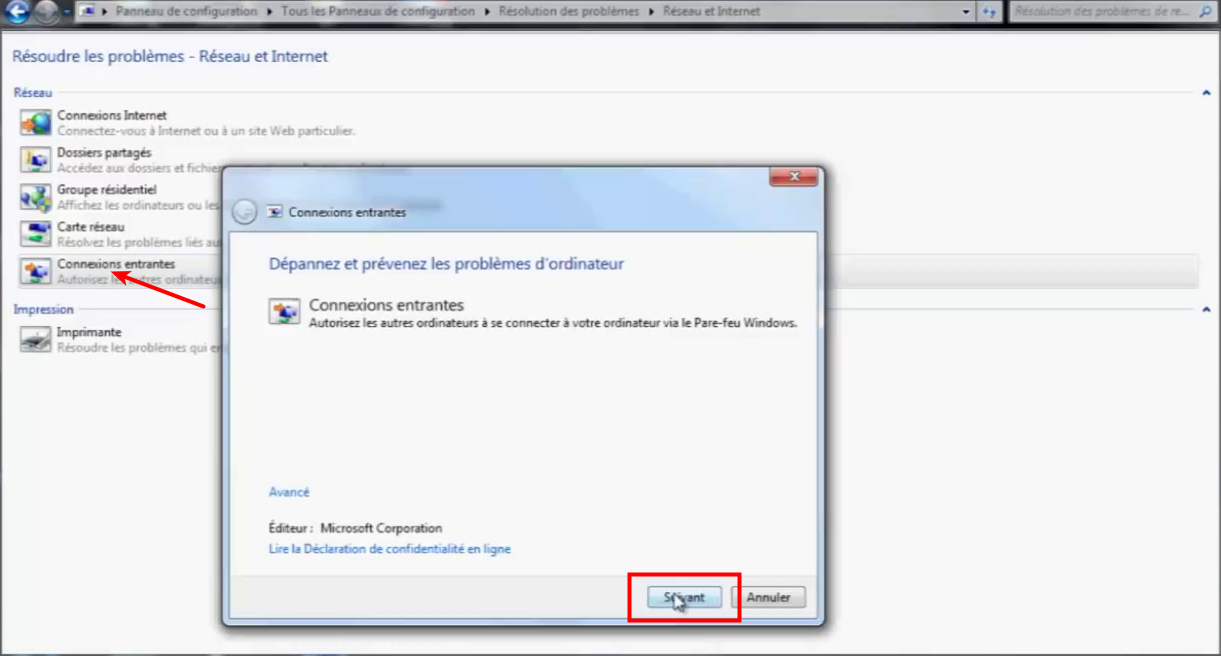Screen dimensions: 1221x656
Task: Click the Connexions entrantes list icon
Action: pos(36,271)
